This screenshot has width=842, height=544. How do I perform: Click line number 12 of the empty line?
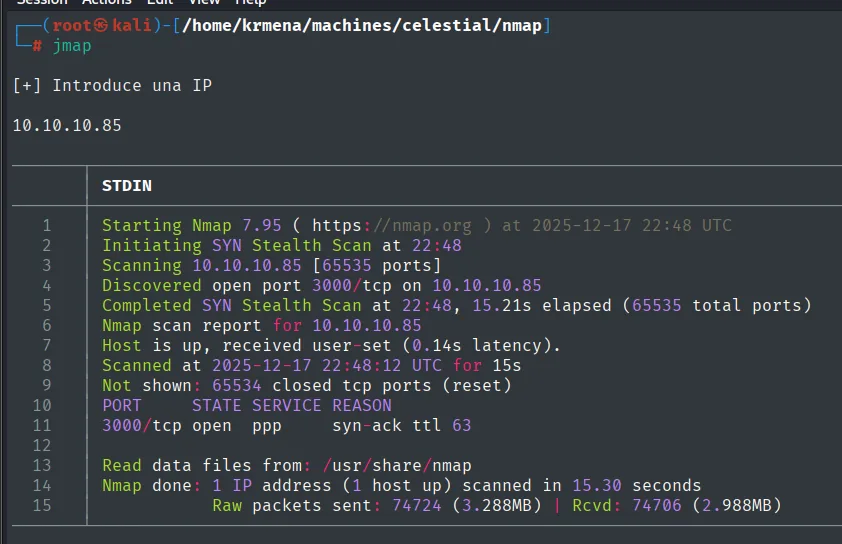point(42,446)
